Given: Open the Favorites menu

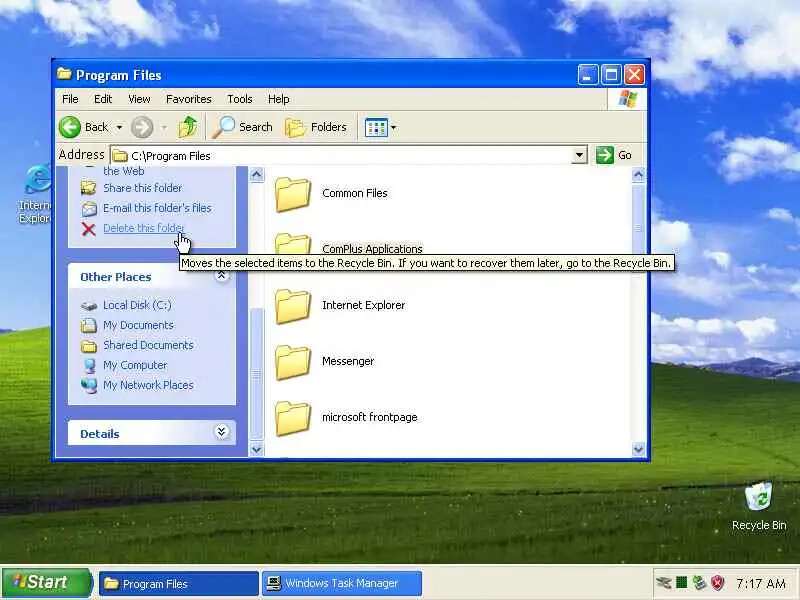Looking at the screenshot, I should pyautogui.click(x=188, y=99).
